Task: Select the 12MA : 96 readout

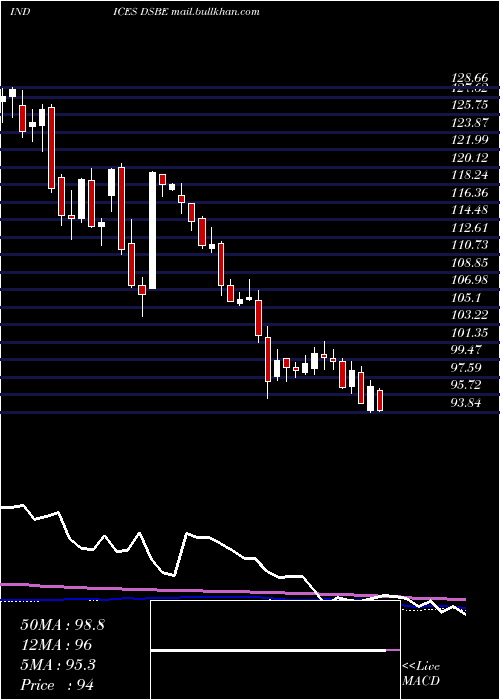Action: [x=56, y=645]
